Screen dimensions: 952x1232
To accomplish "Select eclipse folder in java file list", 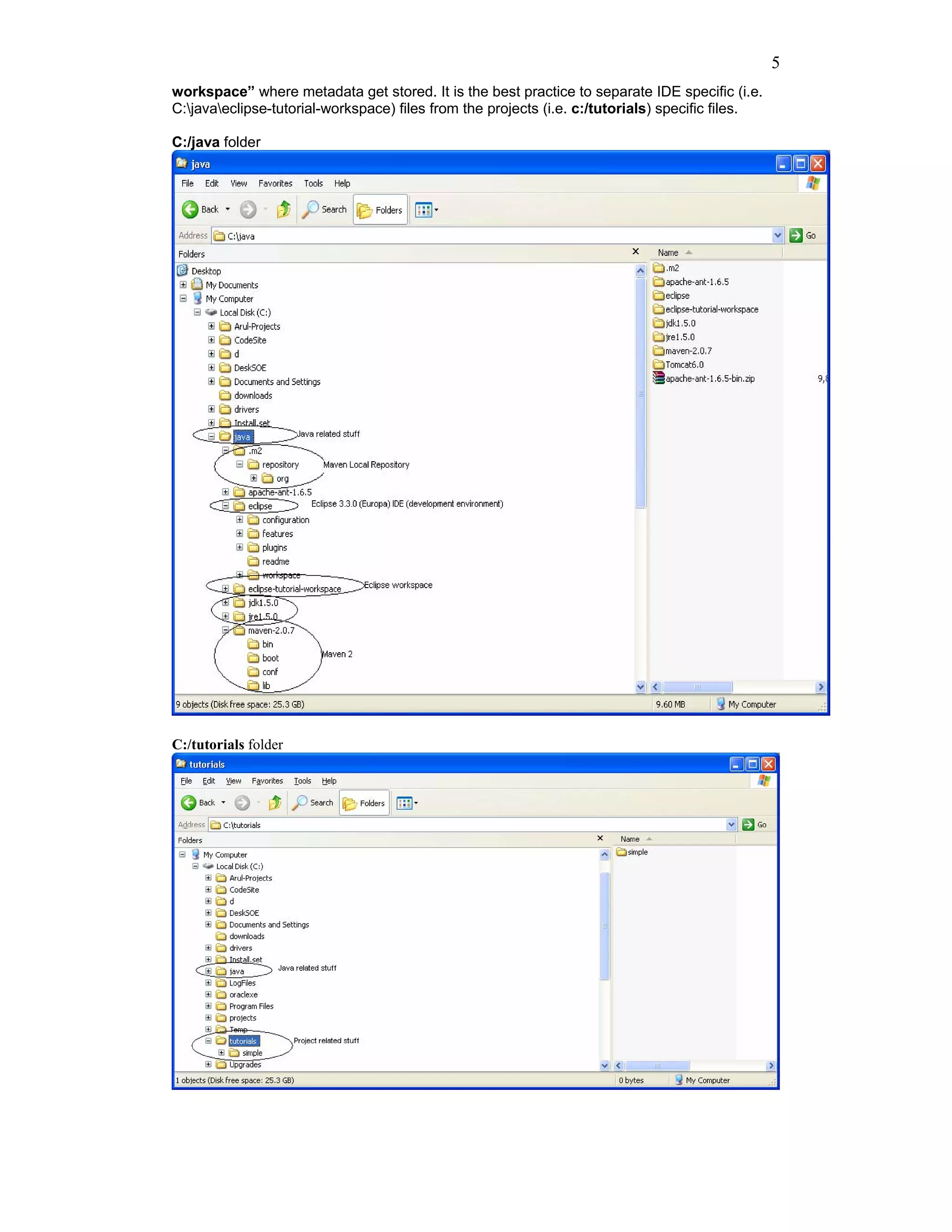I will coord(671,296).
